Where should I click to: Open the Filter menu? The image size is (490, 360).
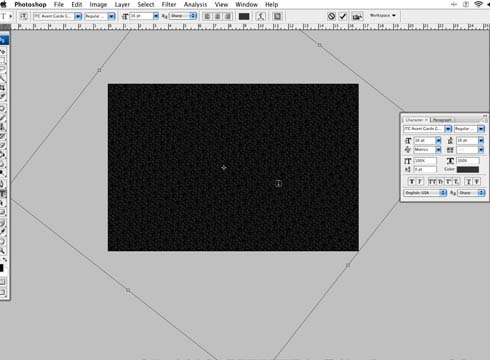tap(169, 5)
